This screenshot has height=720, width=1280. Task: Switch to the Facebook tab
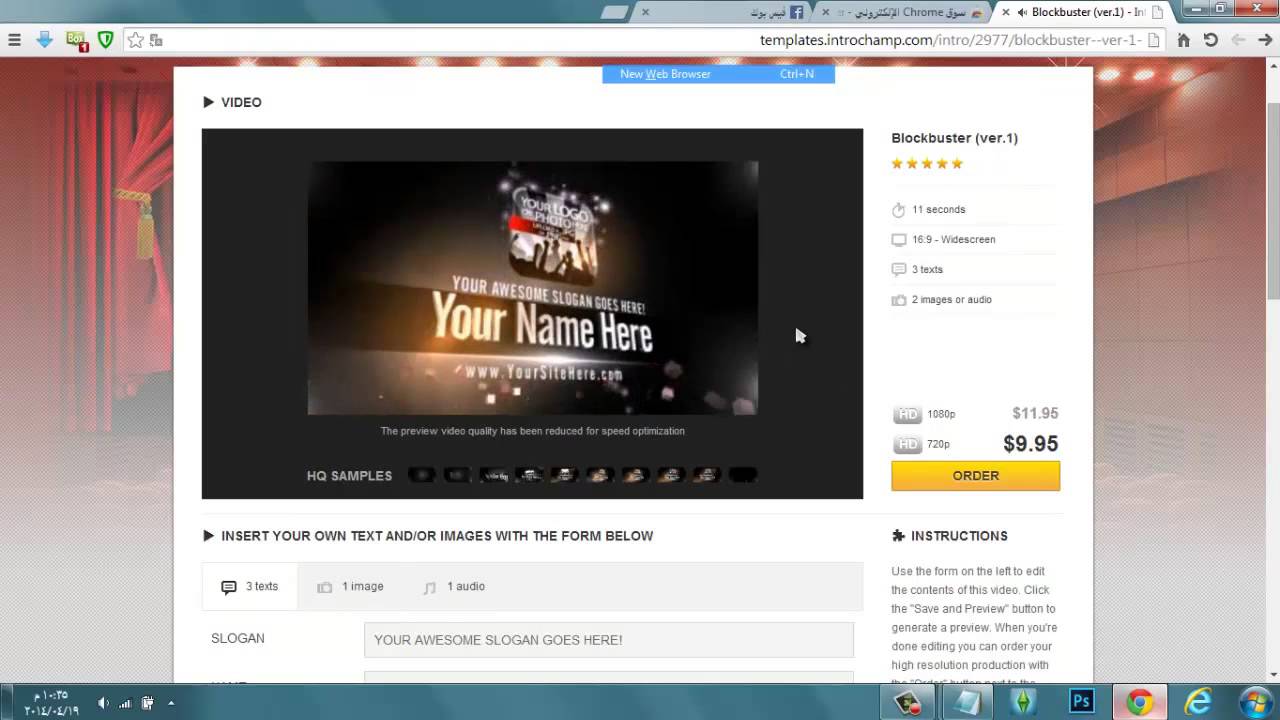(725, 12)
